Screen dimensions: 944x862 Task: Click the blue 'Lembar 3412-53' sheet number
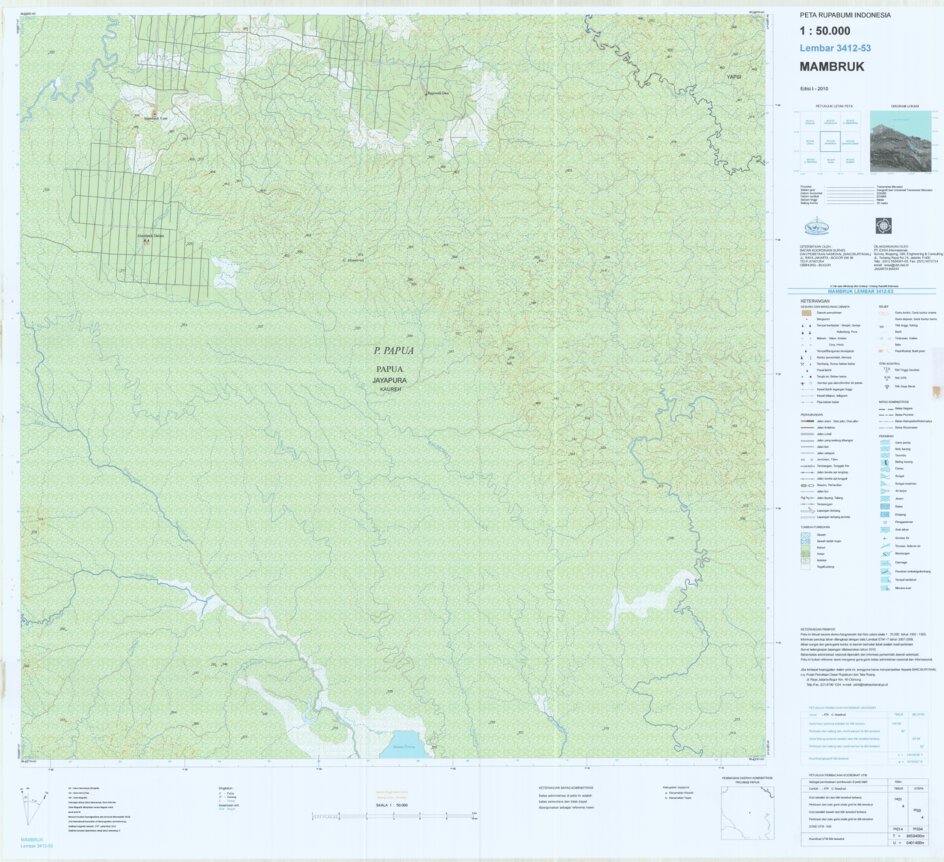[835, 49]
